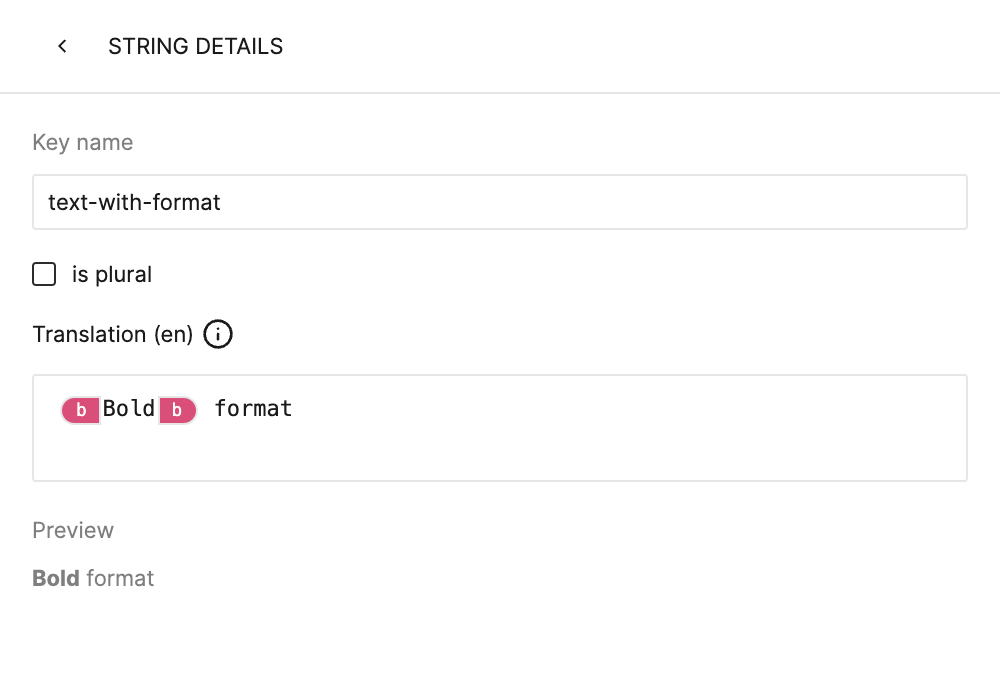Viewport: 1000px width, 690px height.
Task: Click the 'Preview' section label
Action: (73, 530)
